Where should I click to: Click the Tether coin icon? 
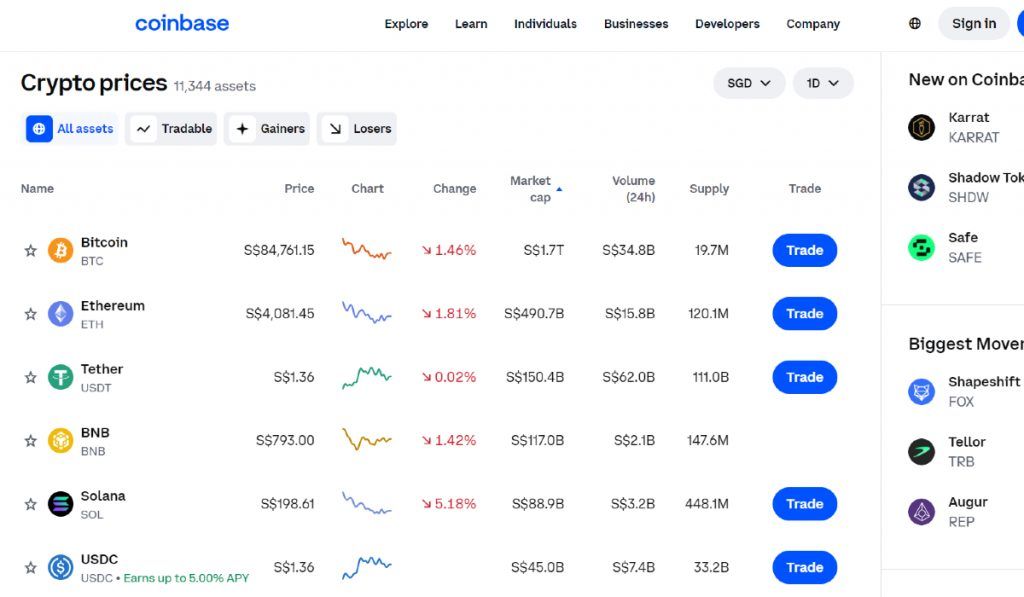coord(61,377)
